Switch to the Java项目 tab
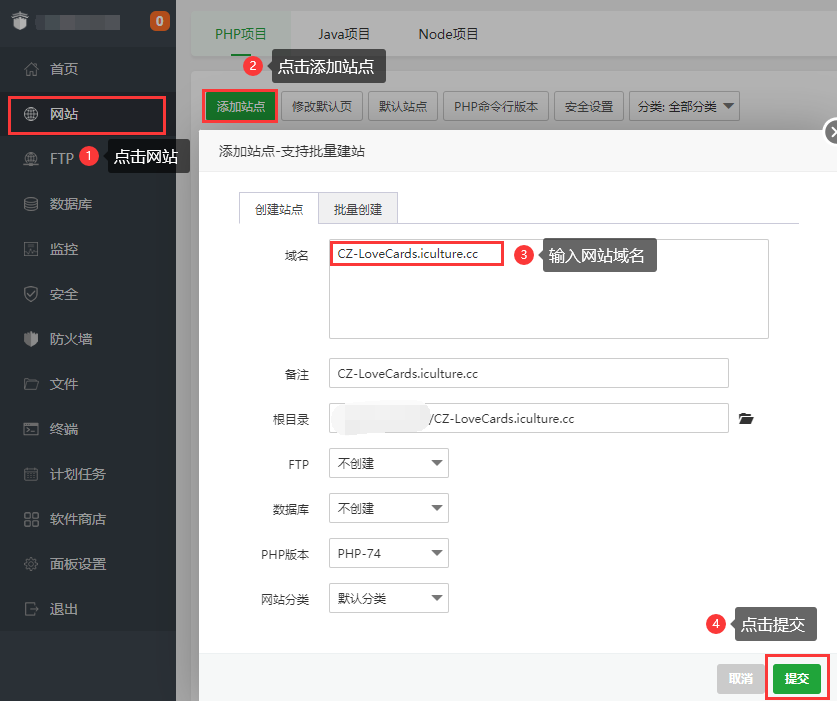Screen dimensions: 837x701 344,34
